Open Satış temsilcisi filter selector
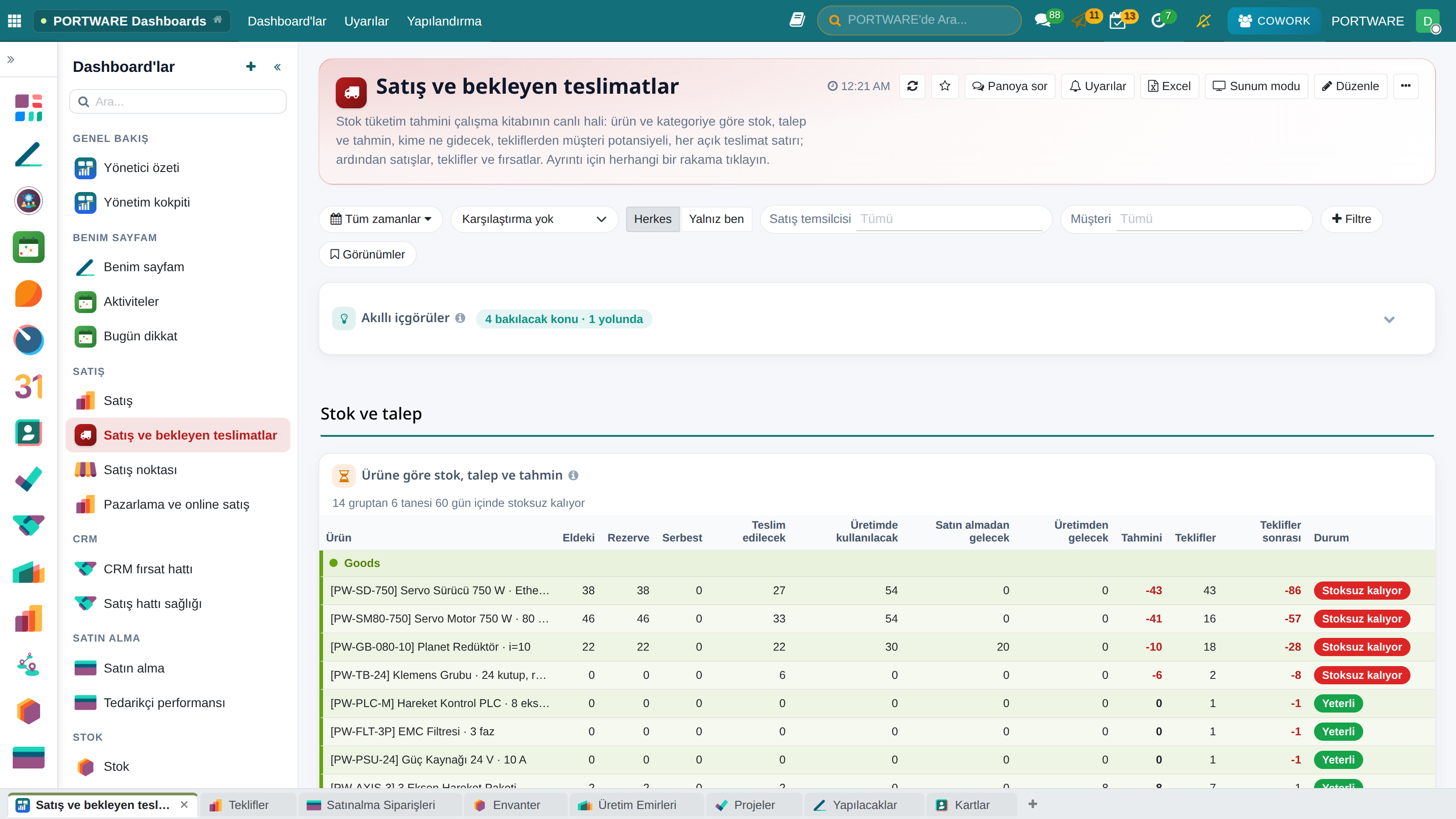 905,219
